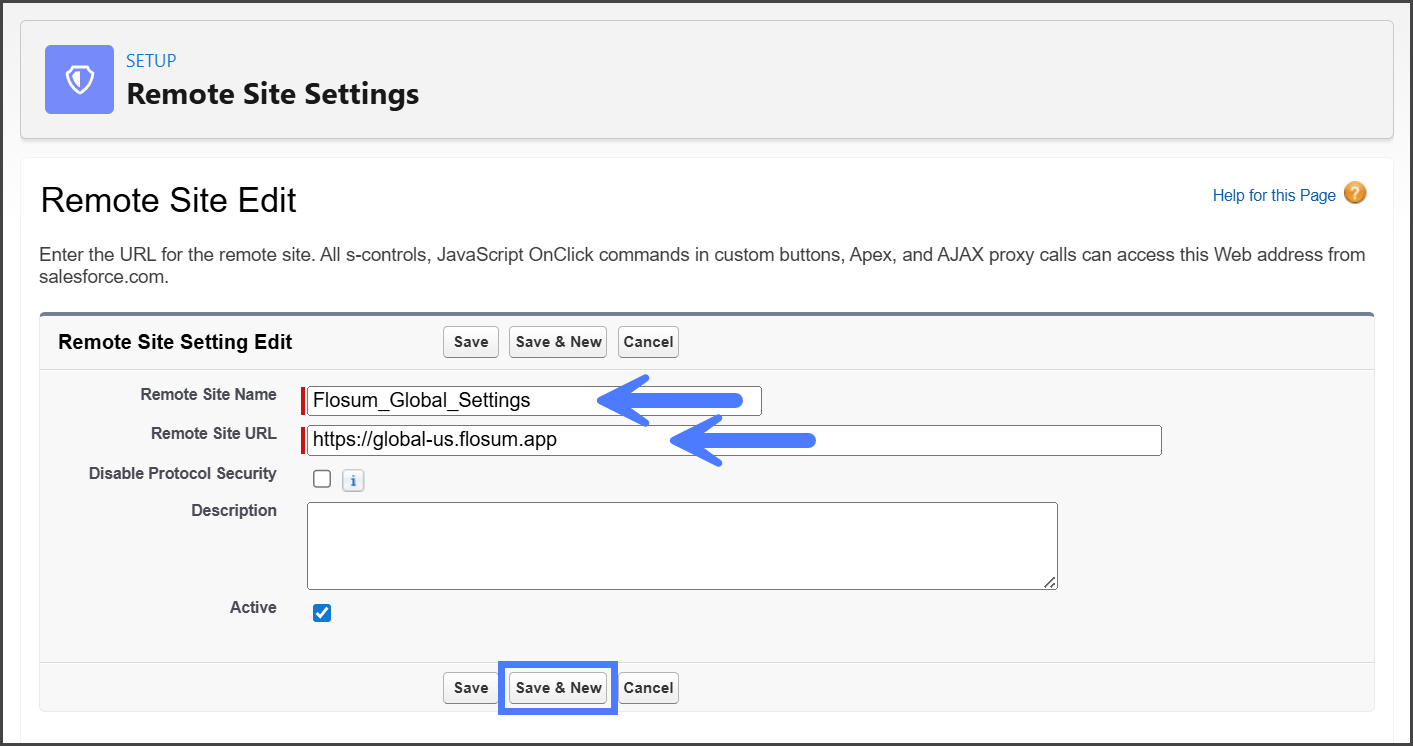Click the highlighted bottom Save & New button
1413x746 pixels.
coord(558,688)
